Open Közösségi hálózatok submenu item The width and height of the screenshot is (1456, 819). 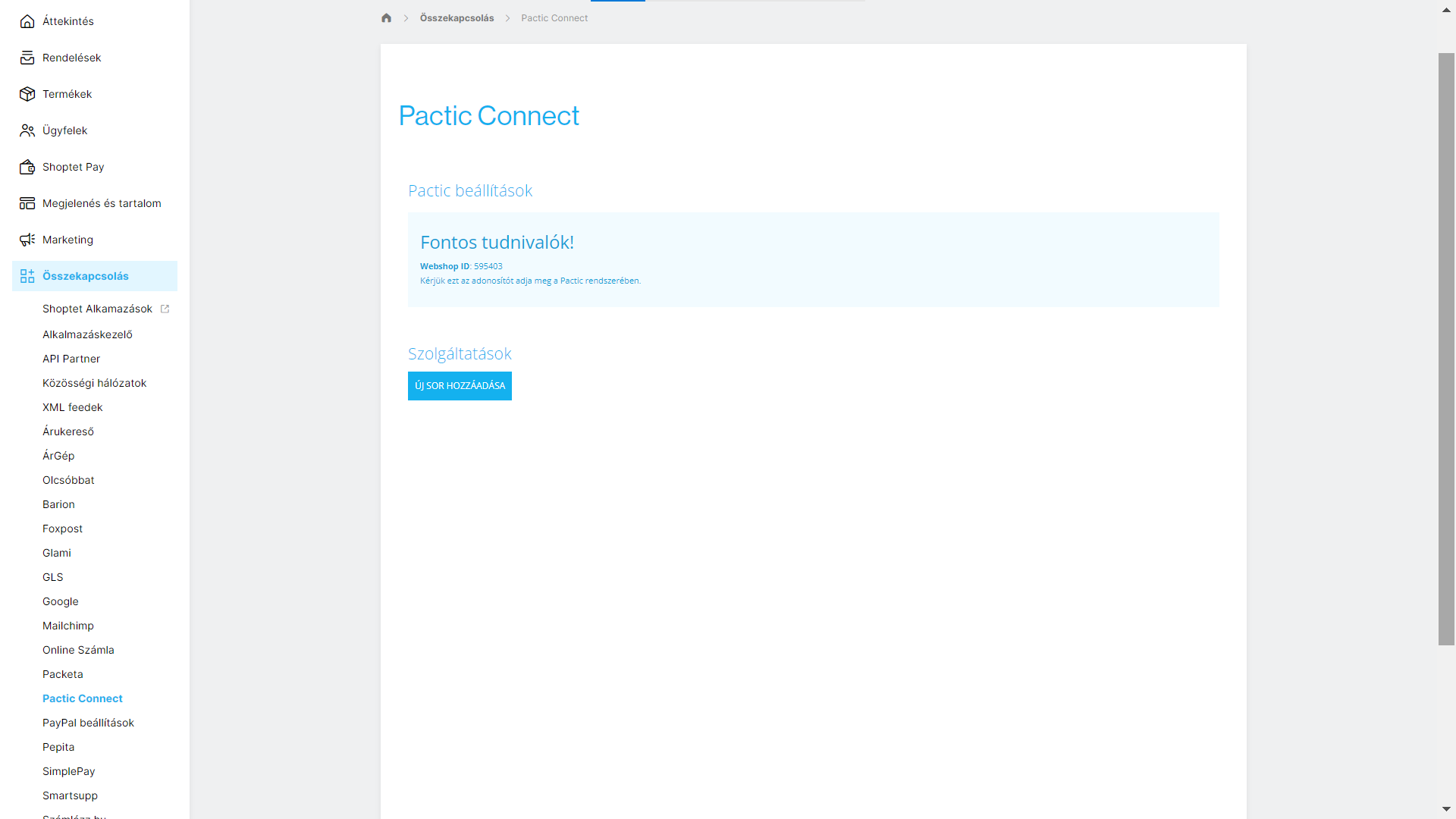point(95,383)
